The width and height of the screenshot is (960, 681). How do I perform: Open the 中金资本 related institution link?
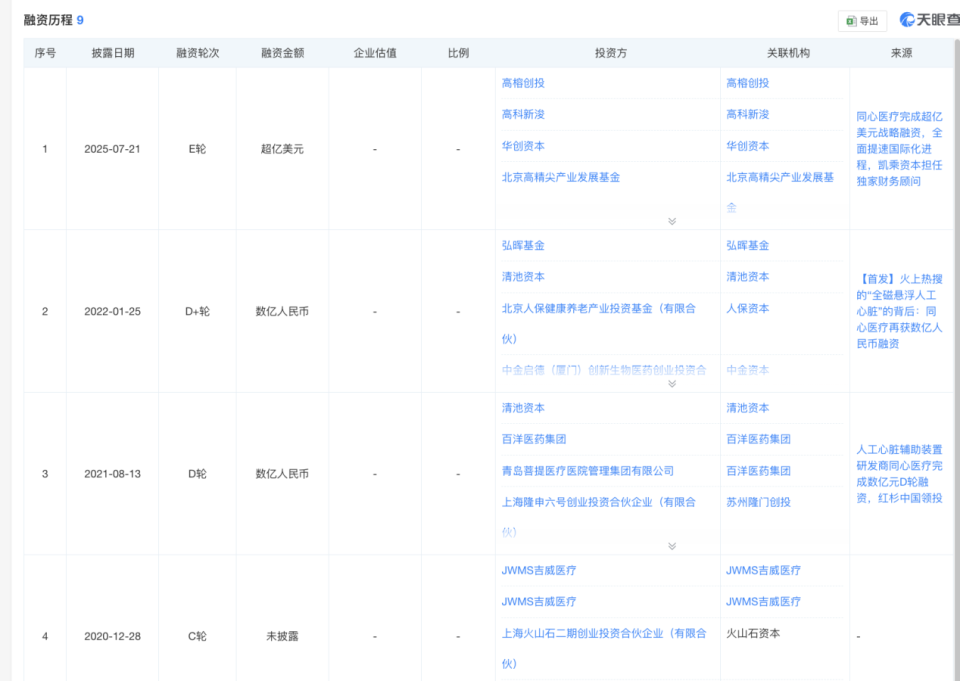(748, 369)
